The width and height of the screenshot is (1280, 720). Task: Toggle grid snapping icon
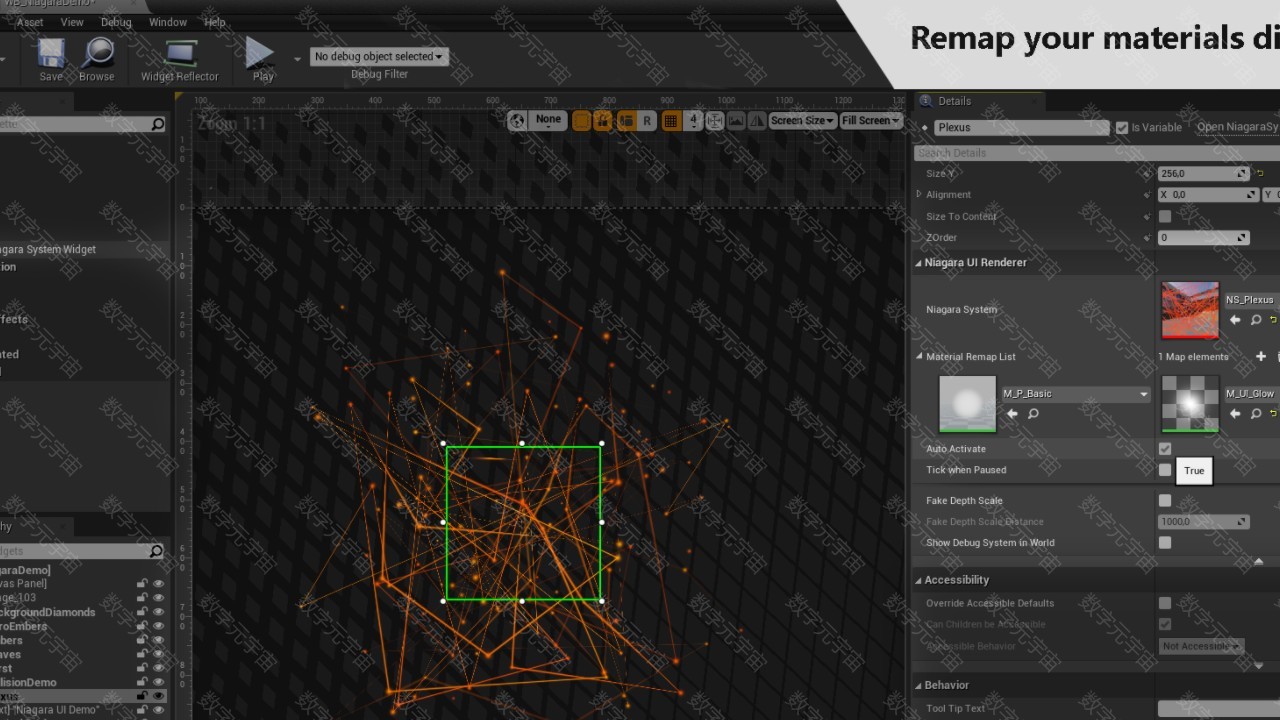pyautogui.click(x=671, y=121)
